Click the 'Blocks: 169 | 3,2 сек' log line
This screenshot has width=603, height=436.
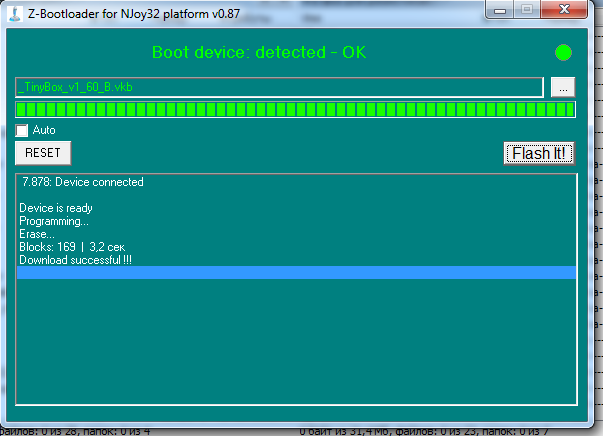click(72, 247)
